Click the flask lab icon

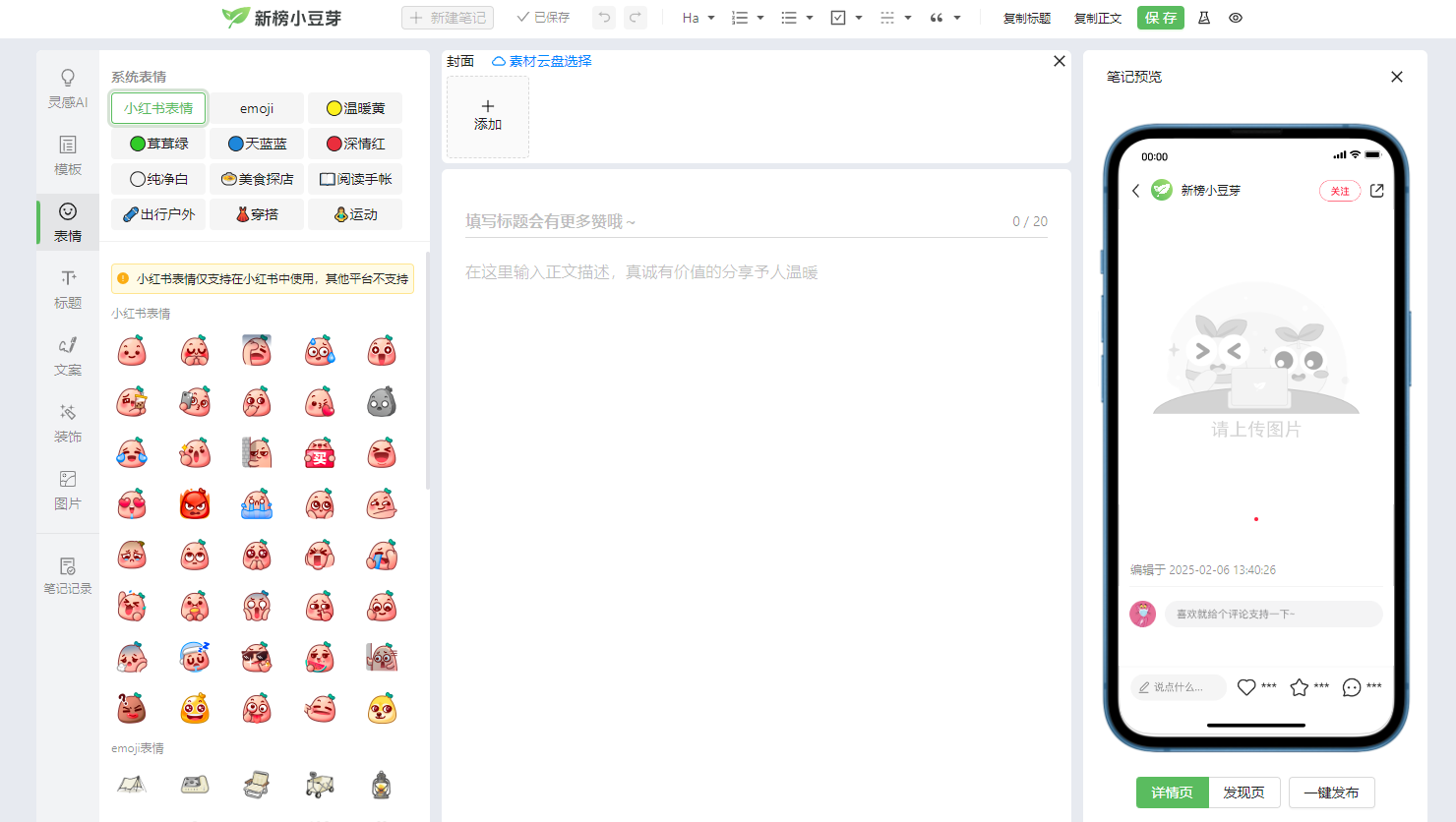click(1204, 18)
